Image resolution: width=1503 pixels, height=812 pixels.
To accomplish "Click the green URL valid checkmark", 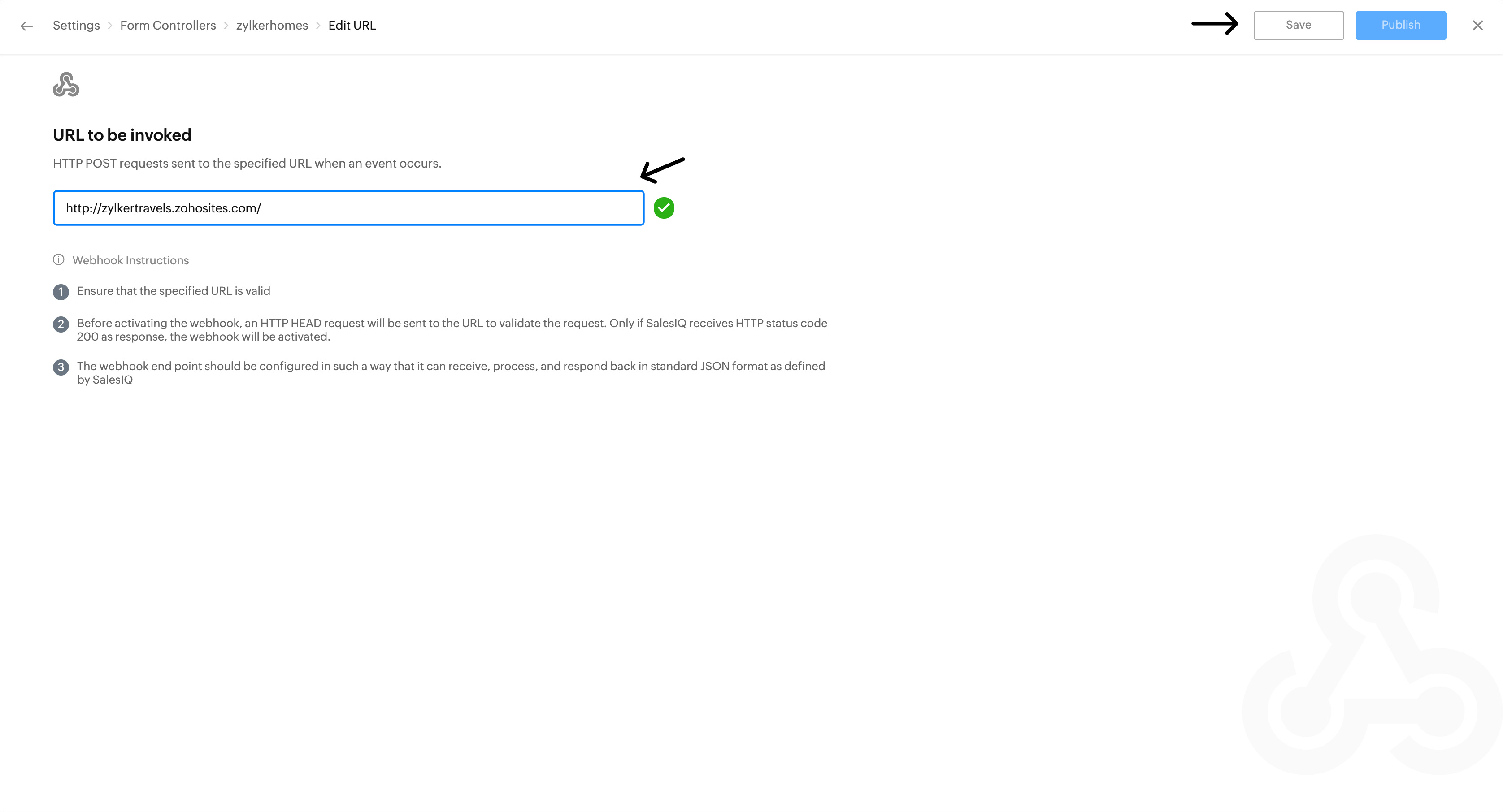I will [x=664, y=208].
